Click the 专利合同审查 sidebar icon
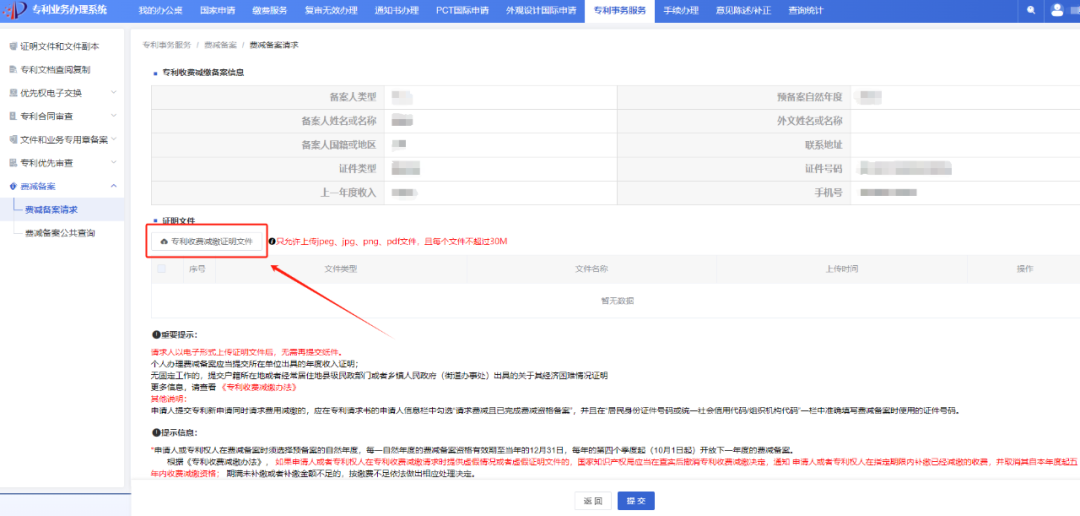This screenshot has width=1080, height=516. 13,116
